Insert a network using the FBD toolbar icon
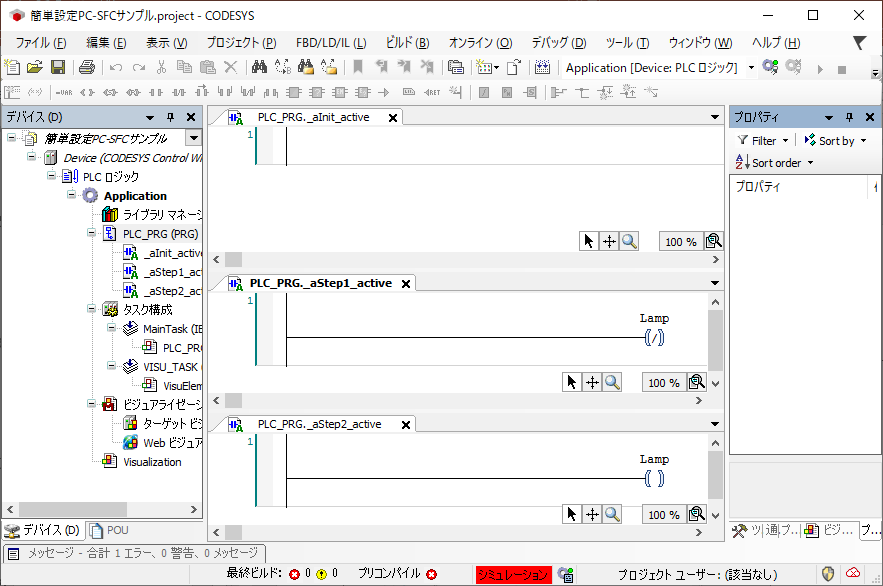Viewport: 883px width, 586px height. tap(14, 90)
